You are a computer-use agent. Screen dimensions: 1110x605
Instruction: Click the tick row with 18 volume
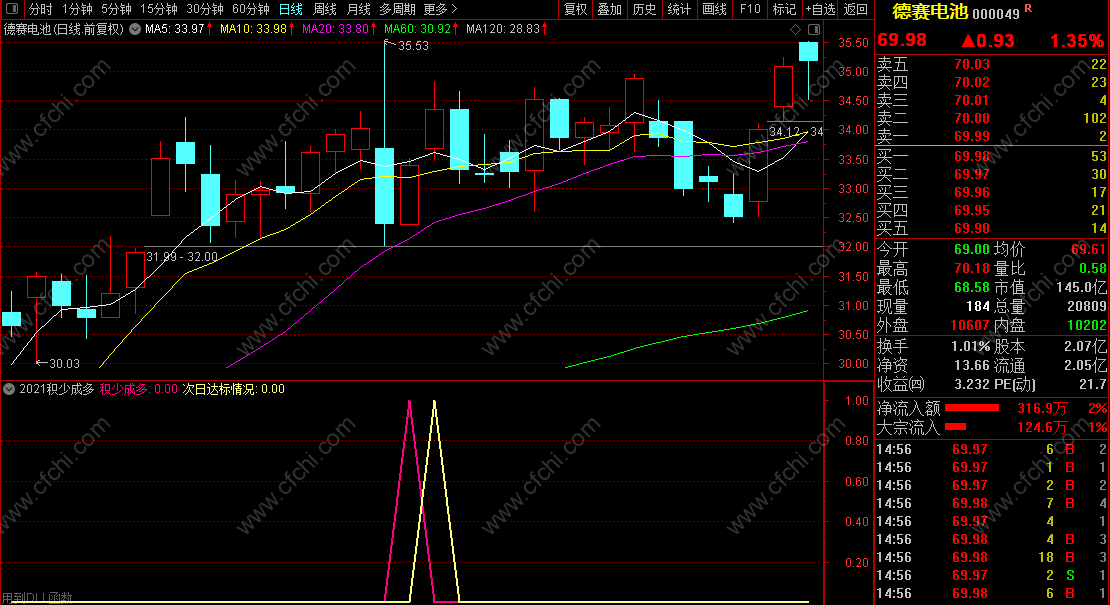[x=991, y=558]
